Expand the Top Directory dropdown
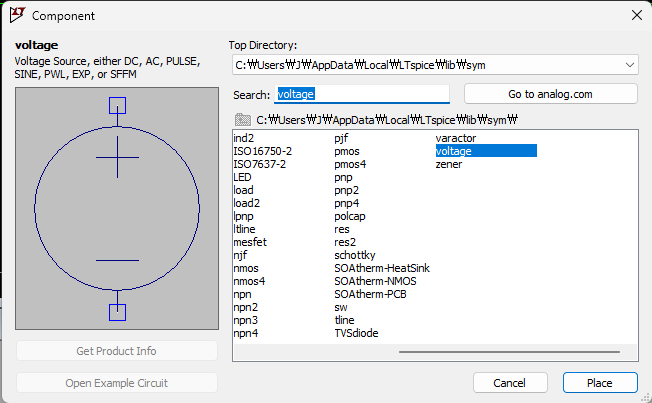Image resolution: width=652 pixels, height=403 pixels. [630, 65]
